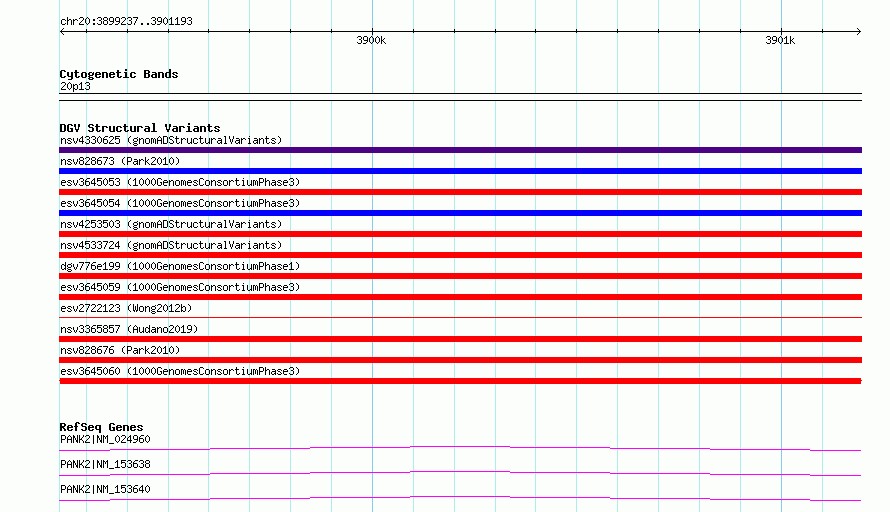Image resolution: width=890 pixels, height=512 pixels.
Task: Select the DGV Structural Variants track title
Action: [140, 128]
